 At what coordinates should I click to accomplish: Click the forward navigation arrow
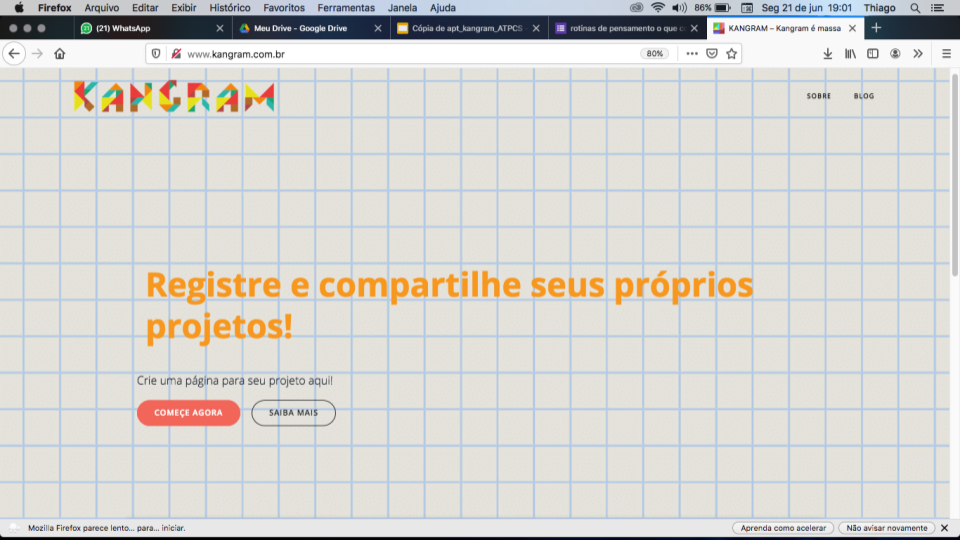37,54
